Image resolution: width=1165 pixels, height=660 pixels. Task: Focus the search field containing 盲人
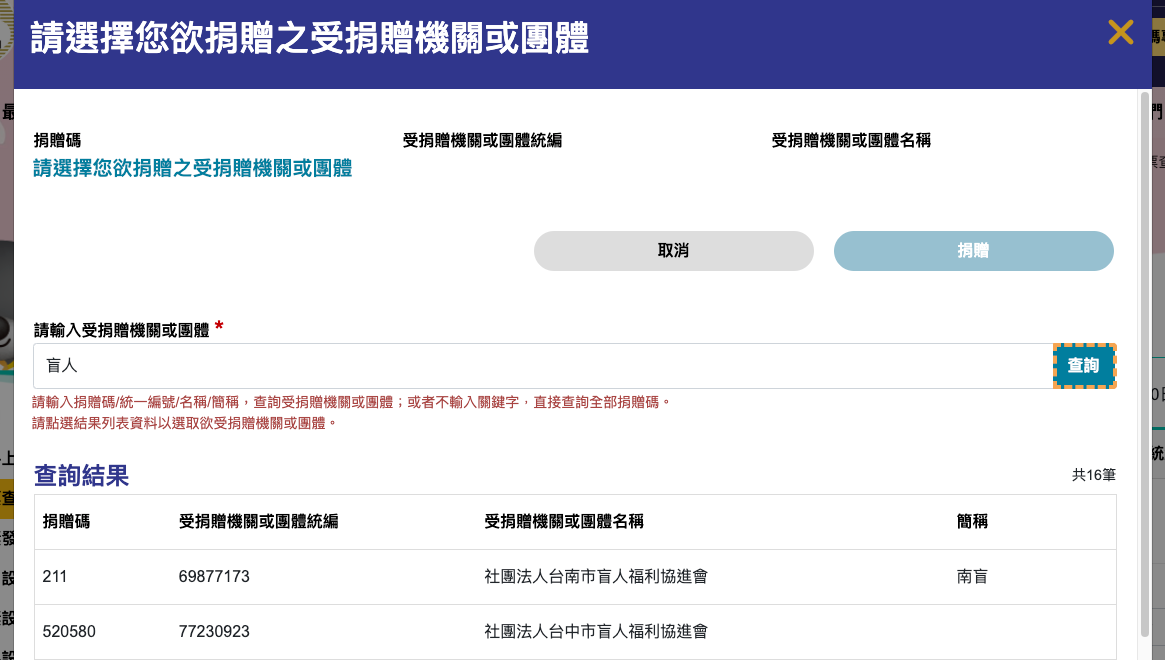tap(540, 366)
